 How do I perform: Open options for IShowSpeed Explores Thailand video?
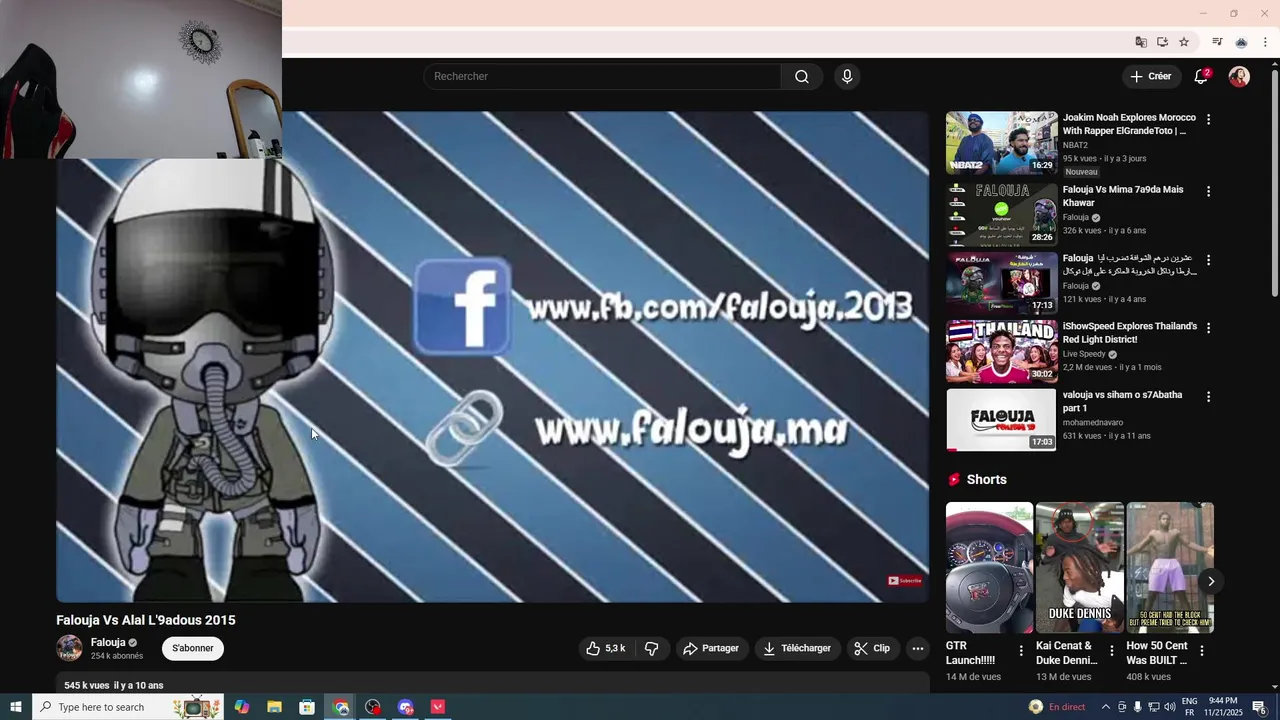point(1208,328)
